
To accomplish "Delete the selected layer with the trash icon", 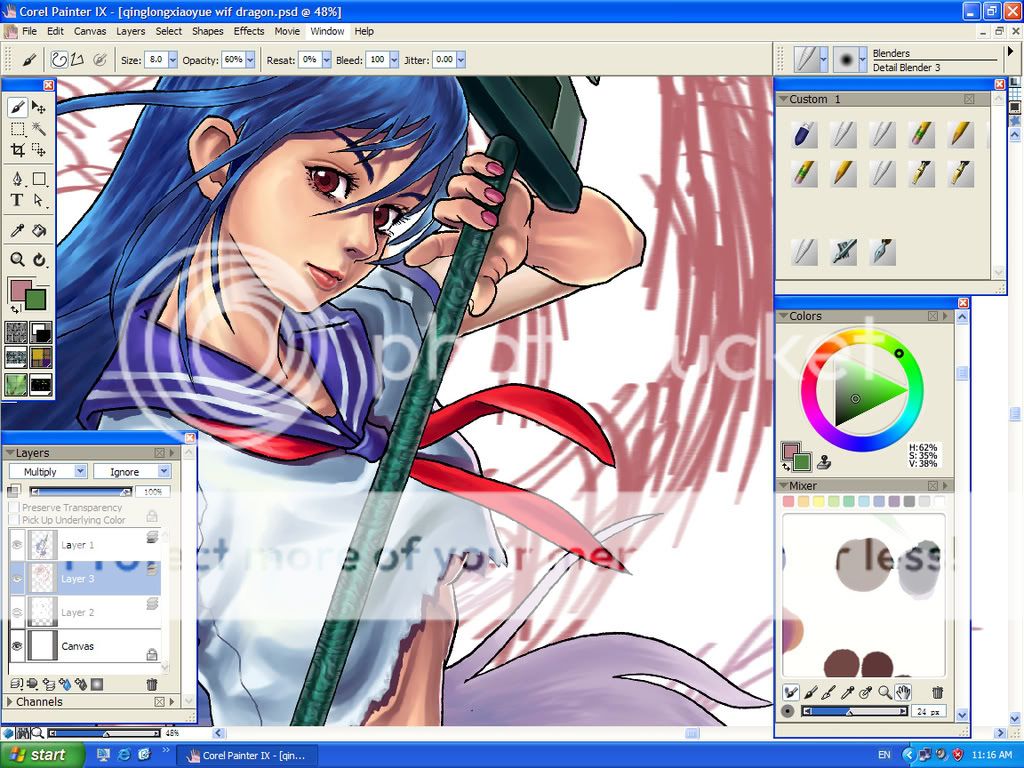I will tap(152, 684).
